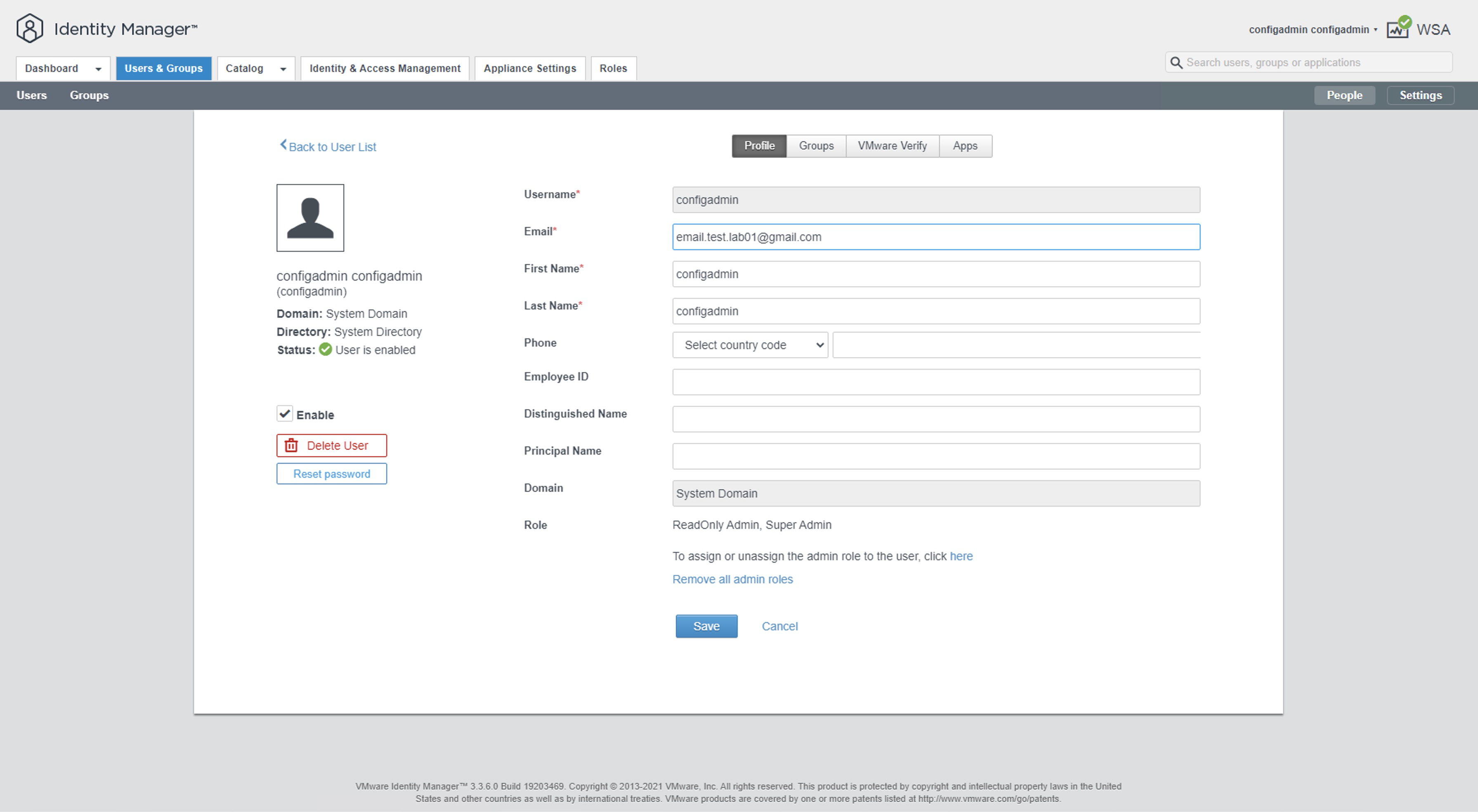The image size is (1478, 812).
Task: Open the Select country code dropdown
Action: tap(750, 345)
